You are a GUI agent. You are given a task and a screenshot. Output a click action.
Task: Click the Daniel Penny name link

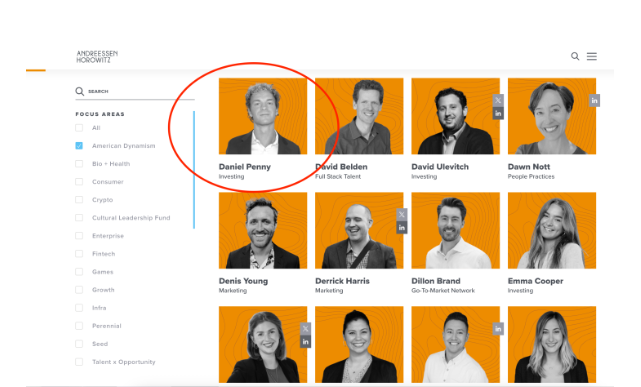pos(244,167)
